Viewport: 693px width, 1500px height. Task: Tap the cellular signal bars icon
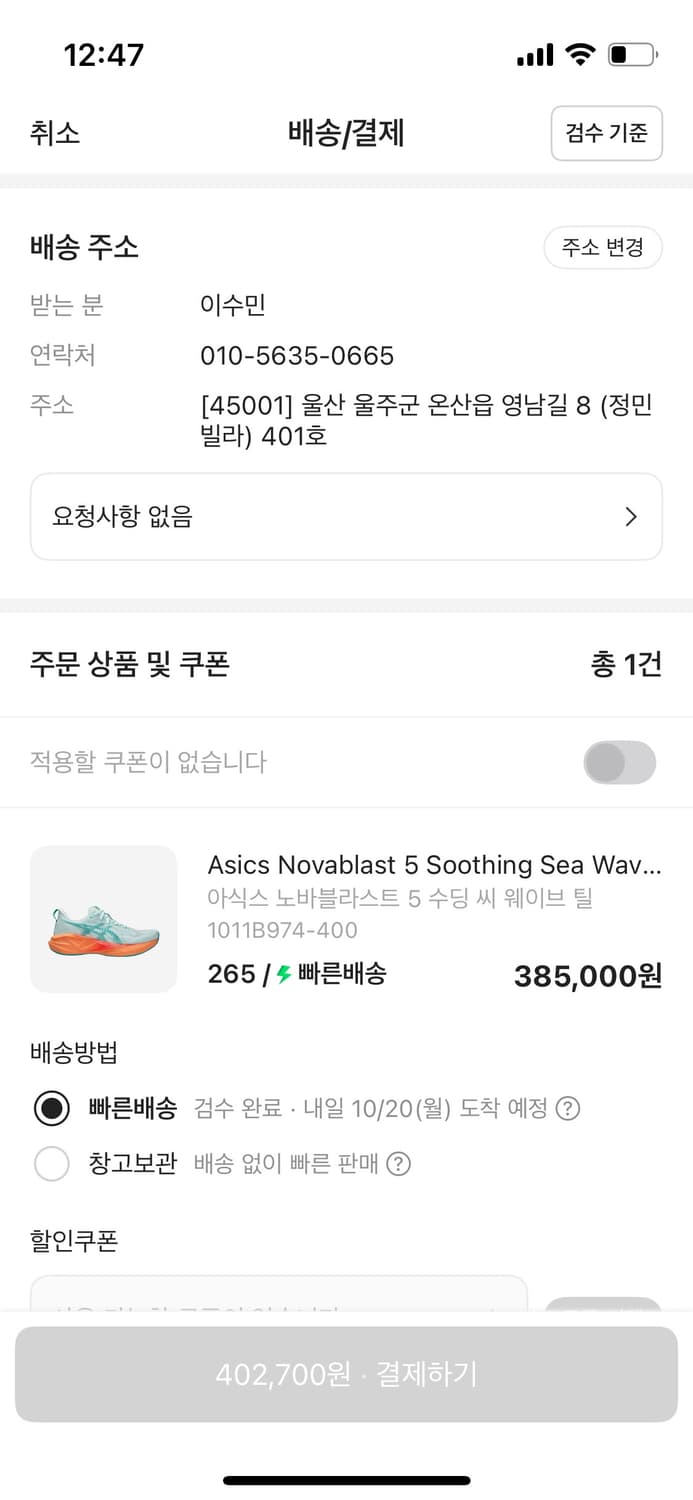(535, 56)
